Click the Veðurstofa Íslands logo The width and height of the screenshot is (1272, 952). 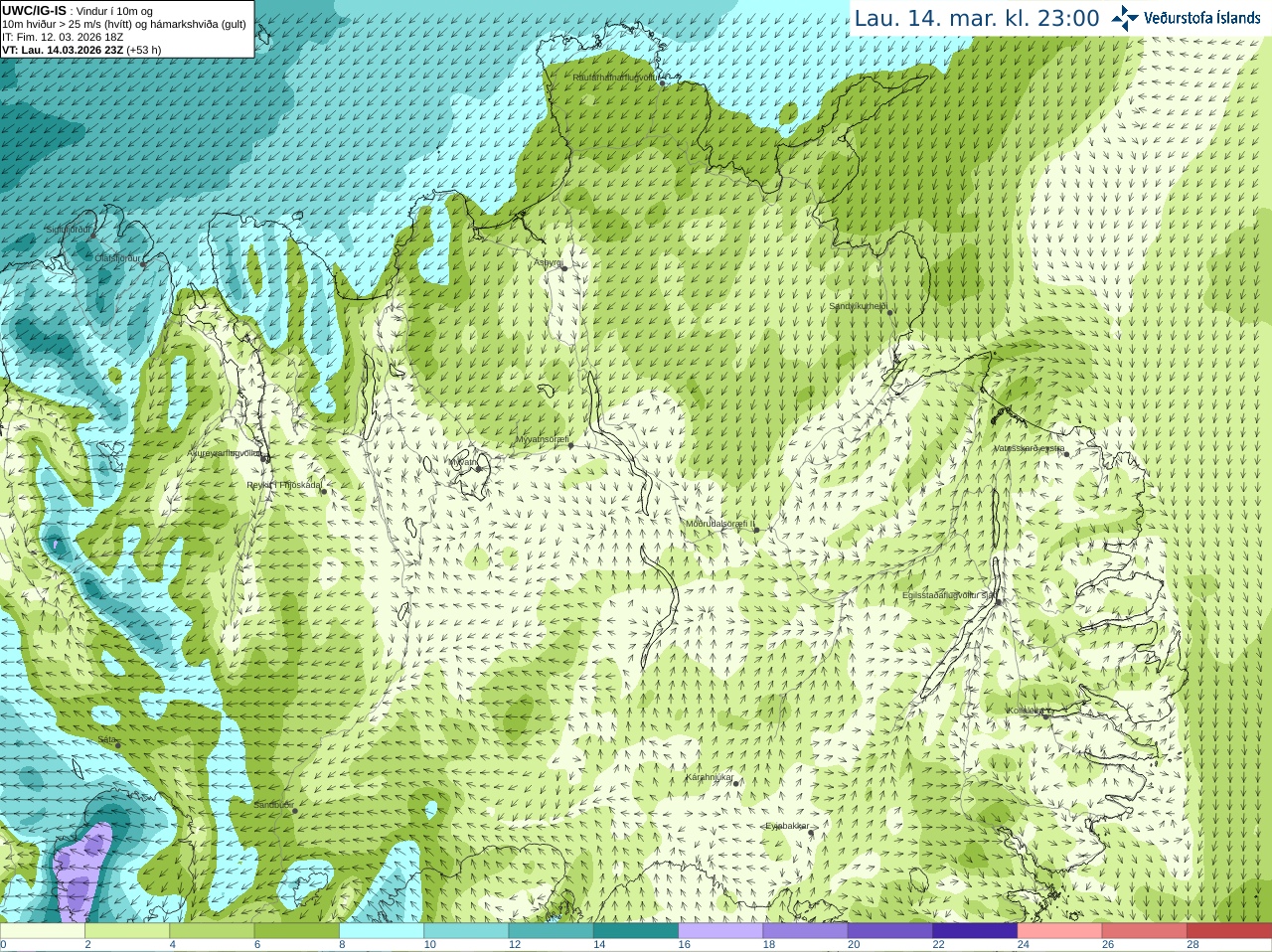(x=1185, y=18)
